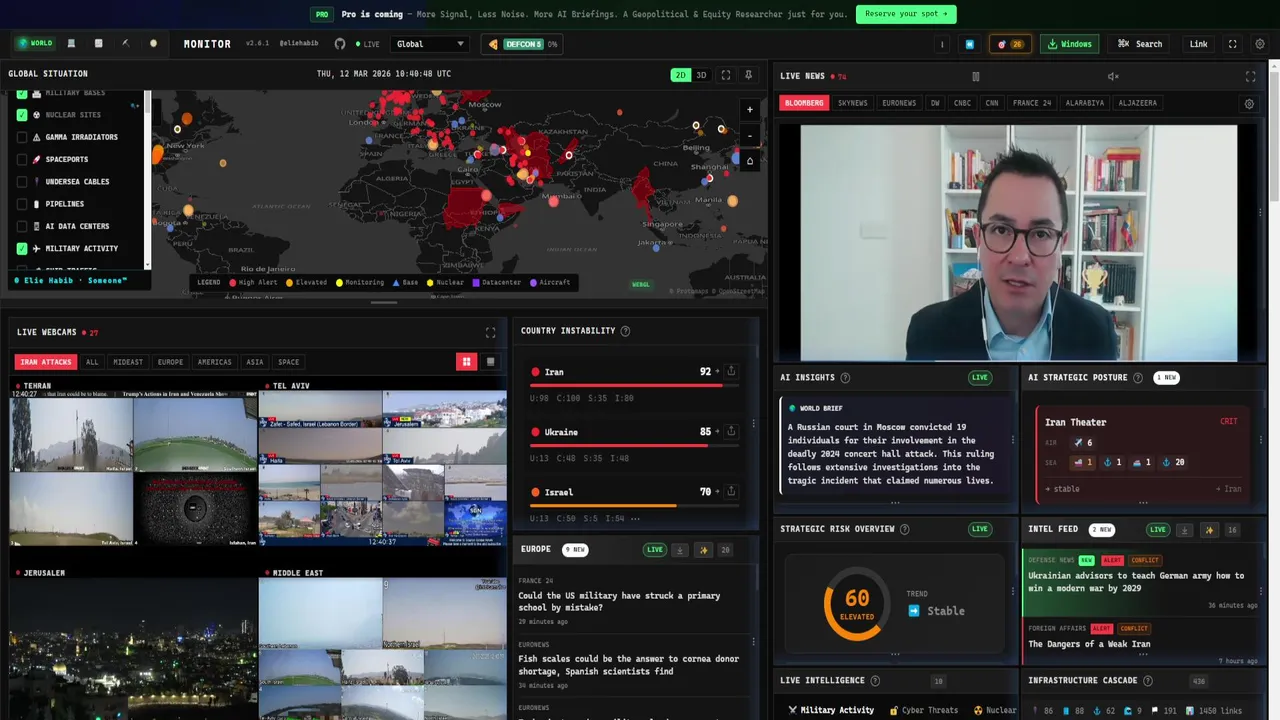The image size is (1280, 720).
Task: Select the Military Activity intelligence tab
Action: click(x=831, y=710)
